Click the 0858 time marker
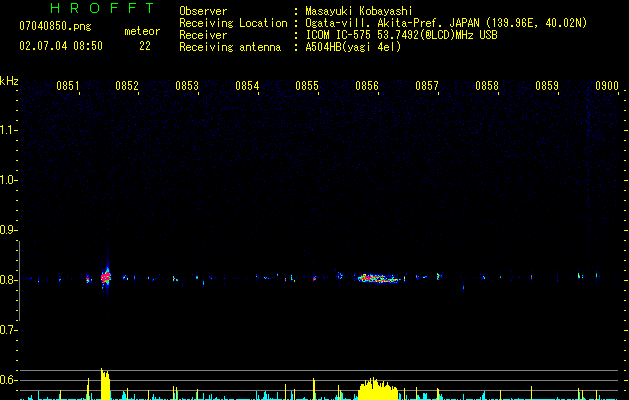The image size is (629, 400). (487, 86)
